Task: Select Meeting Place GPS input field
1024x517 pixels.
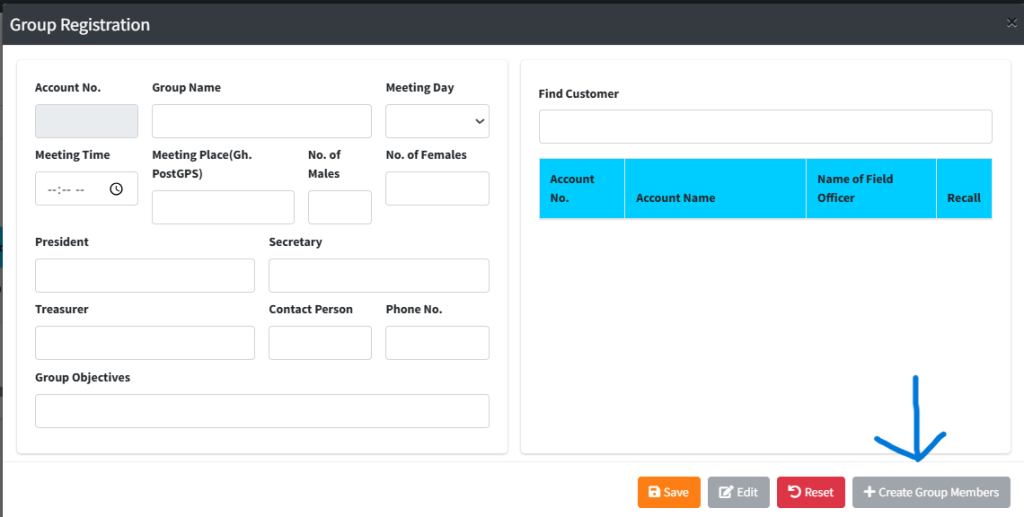Action: coord(223,207)
